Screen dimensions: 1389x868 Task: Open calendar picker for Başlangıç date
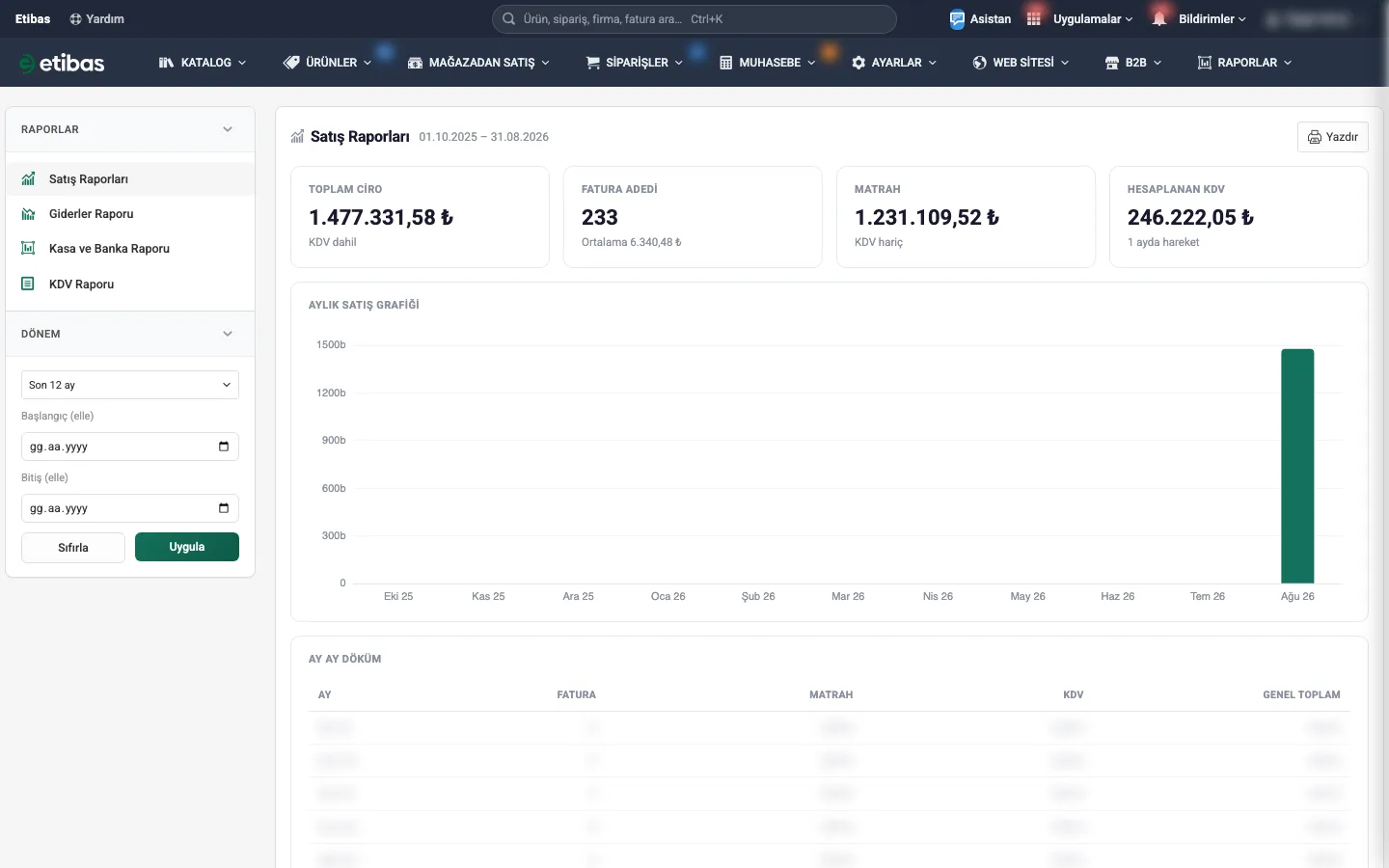coord(224,447)
